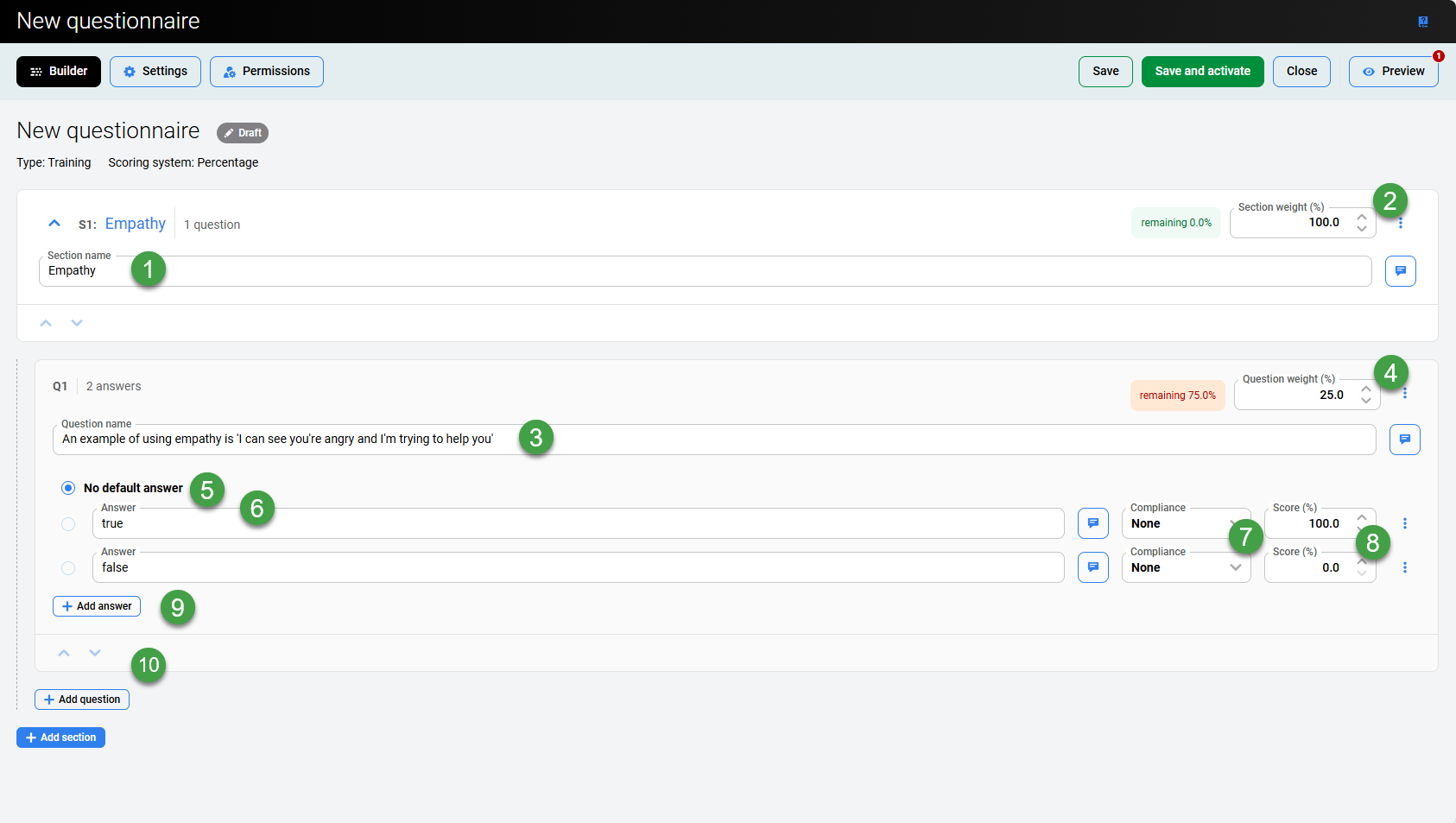Open the Permissions tab

click(x=266, y=72)
